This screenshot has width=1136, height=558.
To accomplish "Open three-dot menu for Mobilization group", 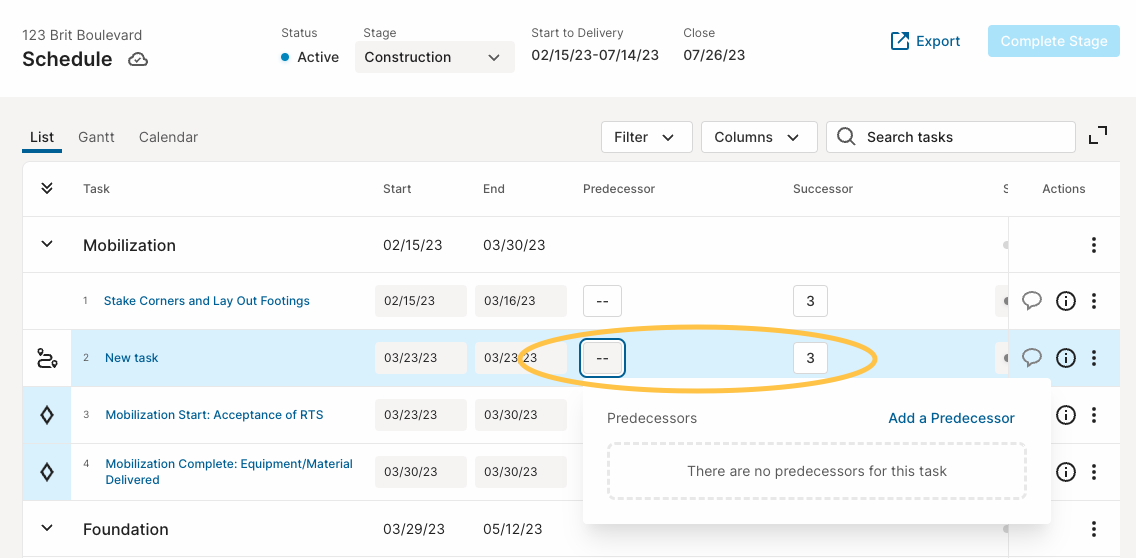I will [x=1094, y=245].
